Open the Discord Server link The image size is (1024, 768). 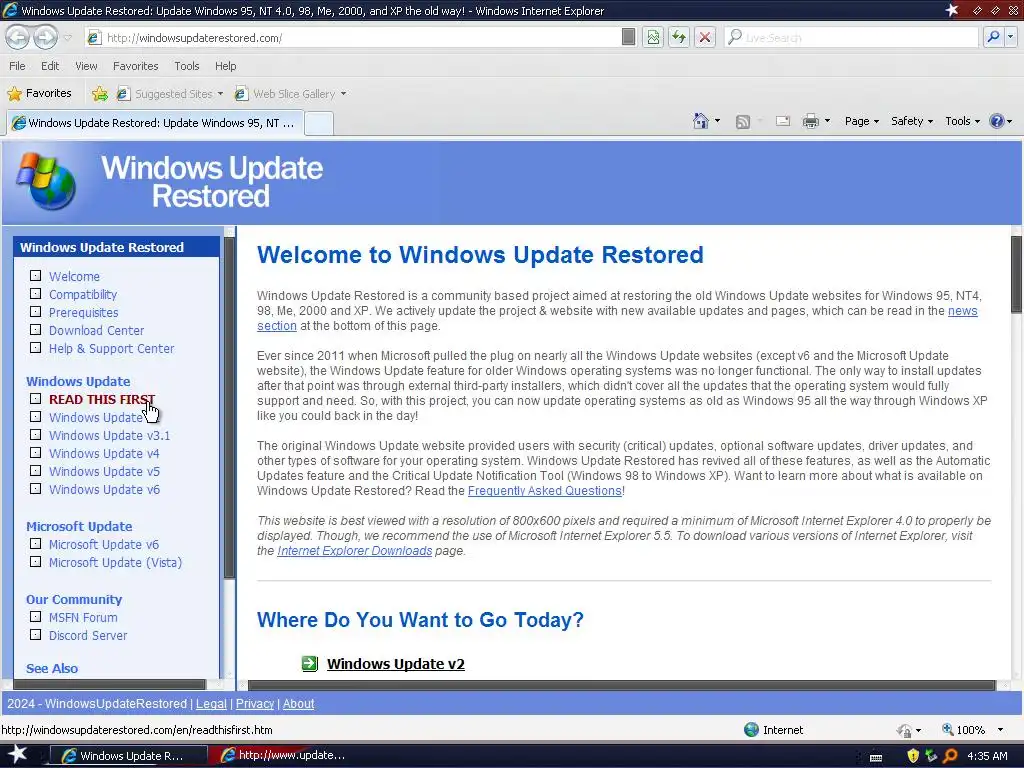(88, 635)
